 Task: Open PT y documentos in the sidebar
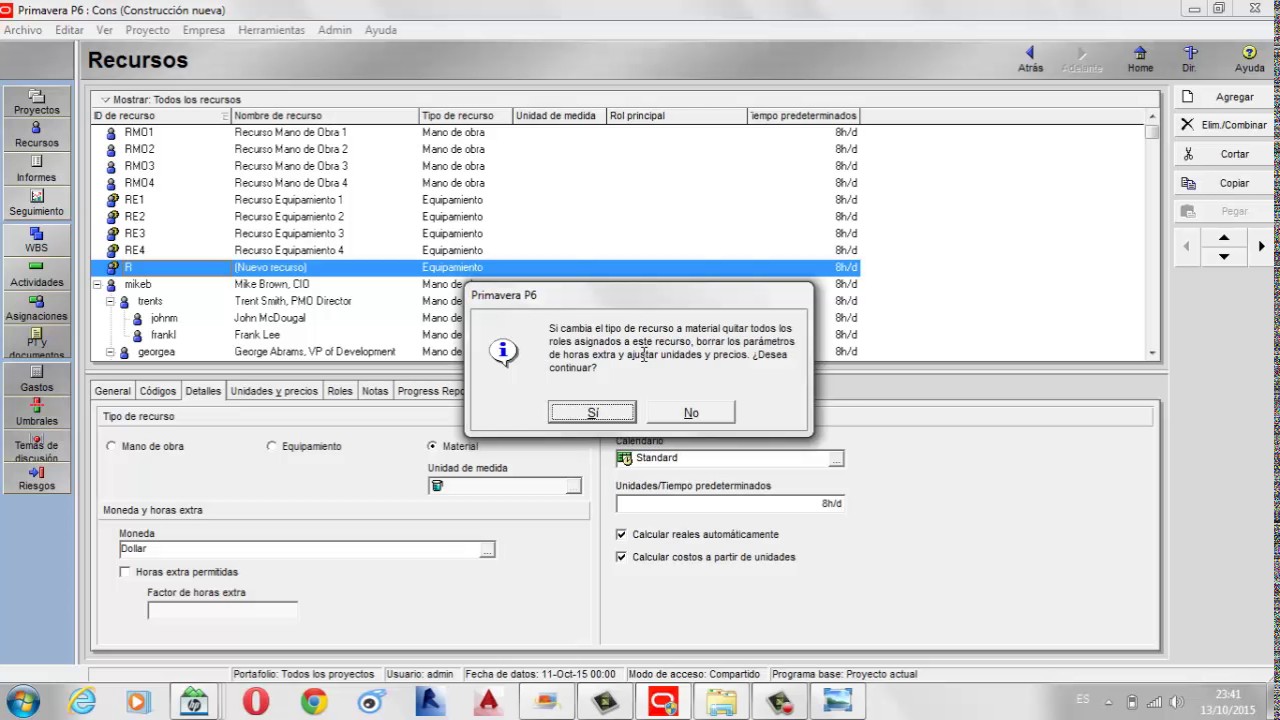[x=36, y=342]
